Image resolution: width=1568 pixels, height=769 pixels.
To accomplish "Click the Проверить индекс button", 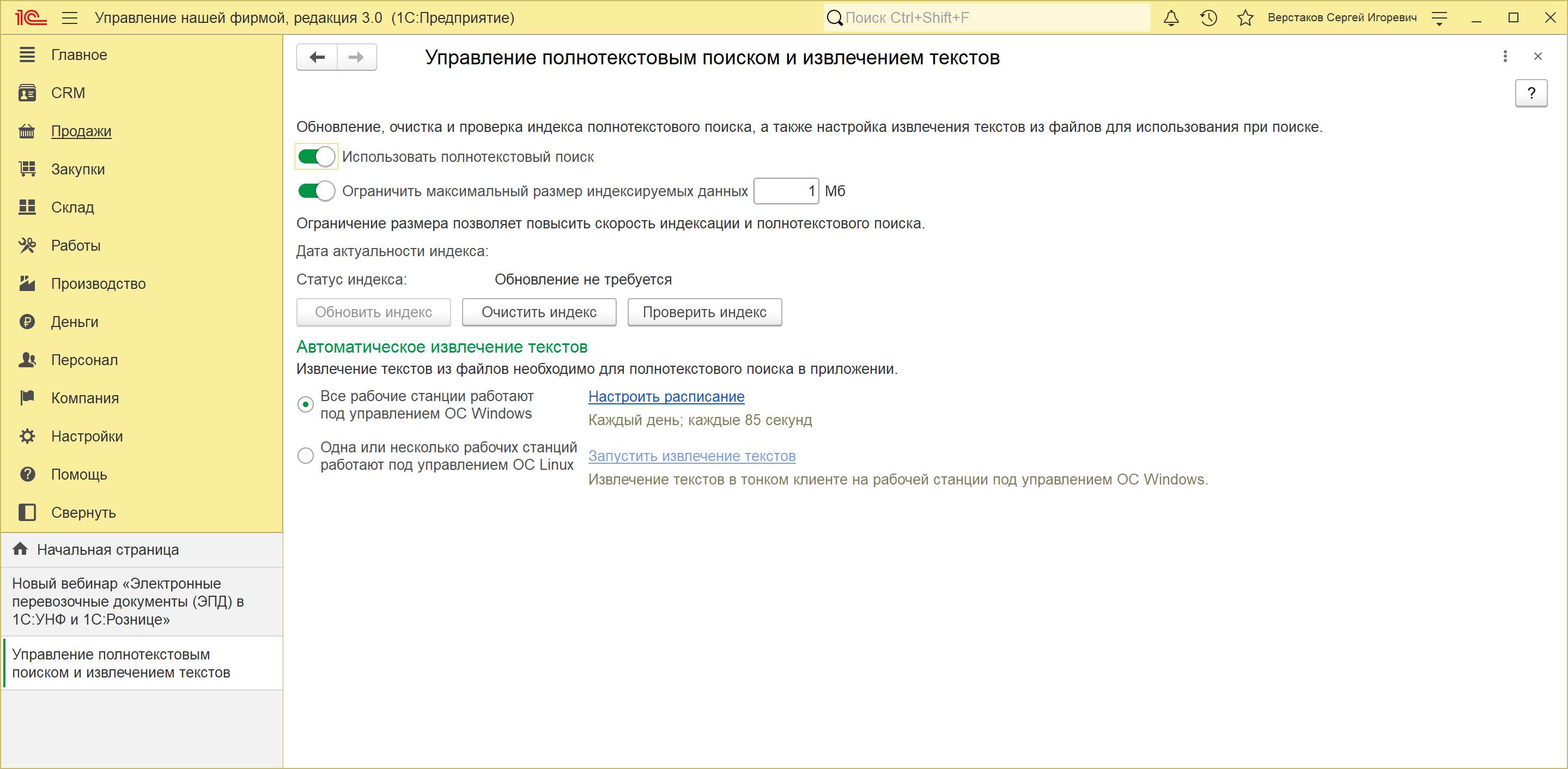I will coord(705,312).
